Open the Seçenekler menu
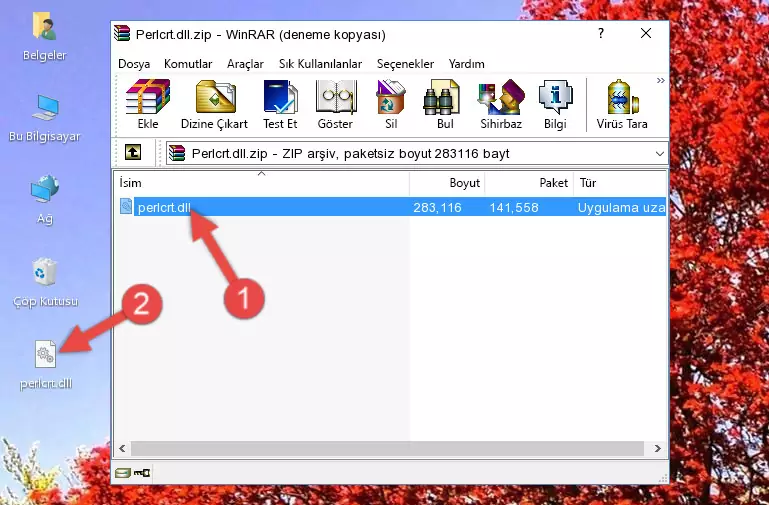The image size is (769, 505). (405, 64)
